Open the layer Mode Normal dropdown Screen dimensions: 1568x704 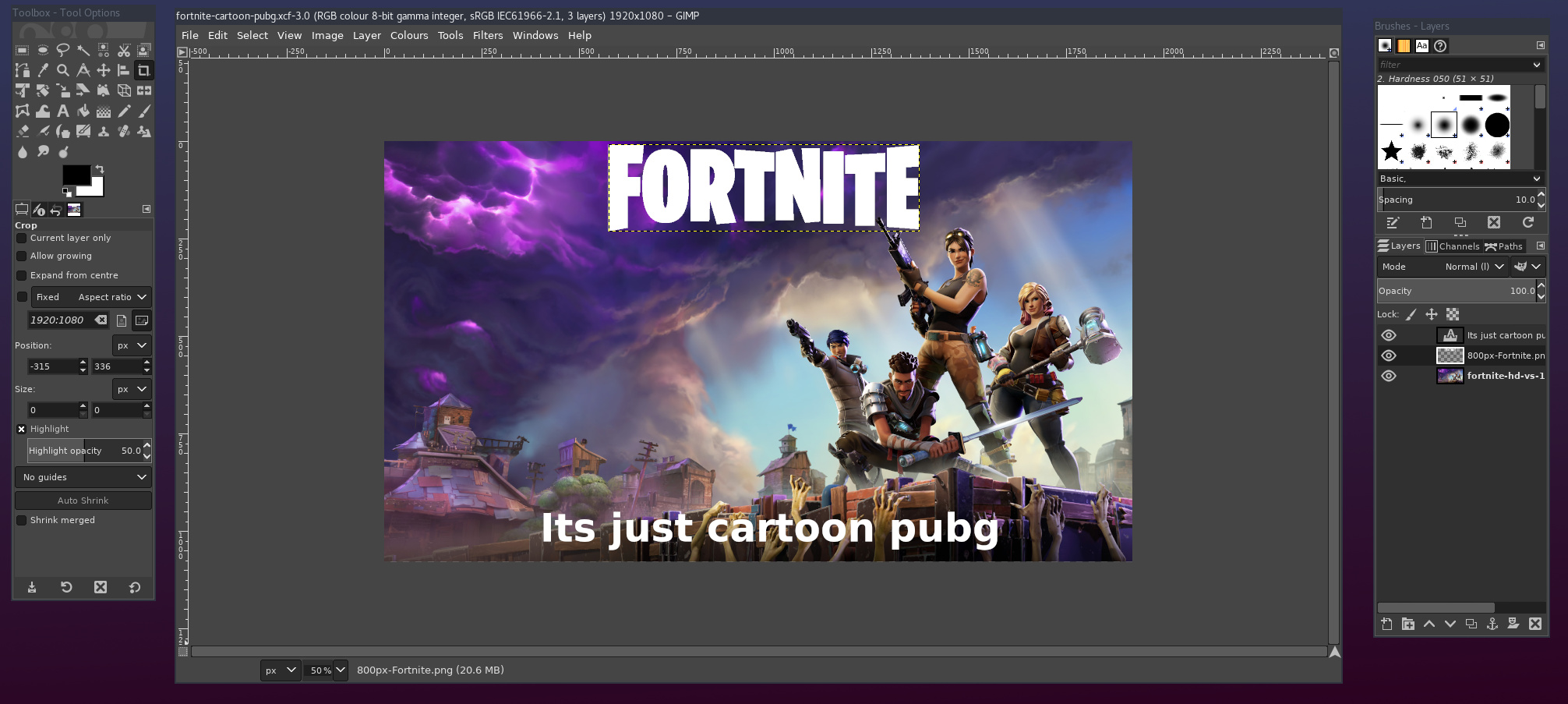(x=1443, y=267)
